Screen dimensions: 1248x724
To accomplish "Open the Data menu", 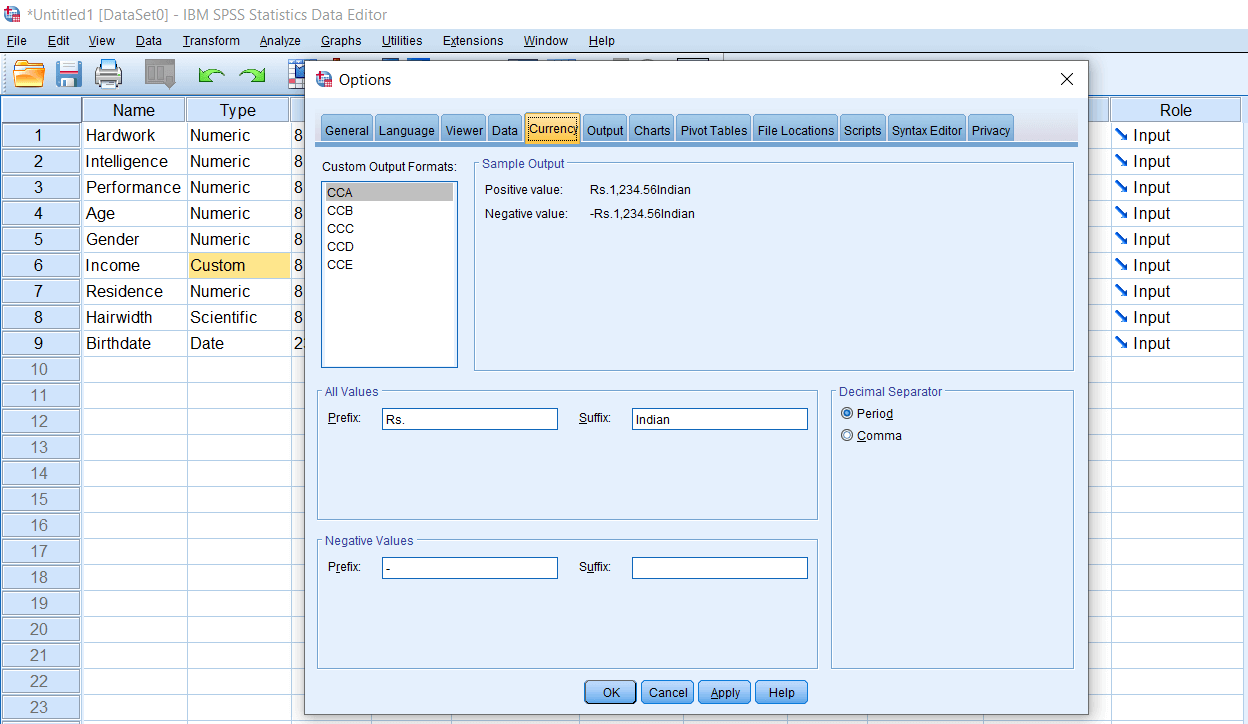I will [x=148, y=41].
